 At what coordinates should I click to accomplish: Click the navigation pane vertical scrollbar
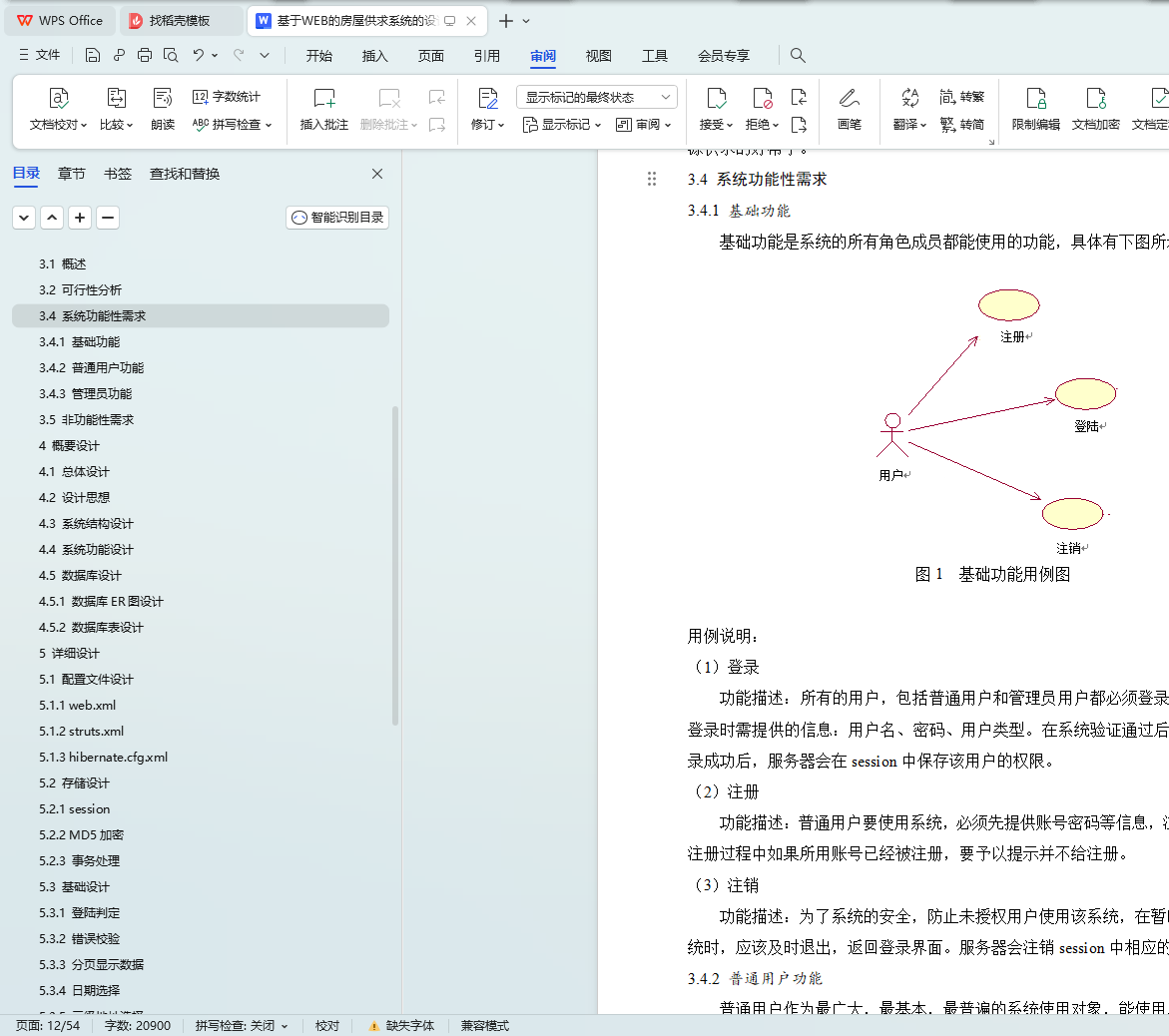click(x=395, y=566)
